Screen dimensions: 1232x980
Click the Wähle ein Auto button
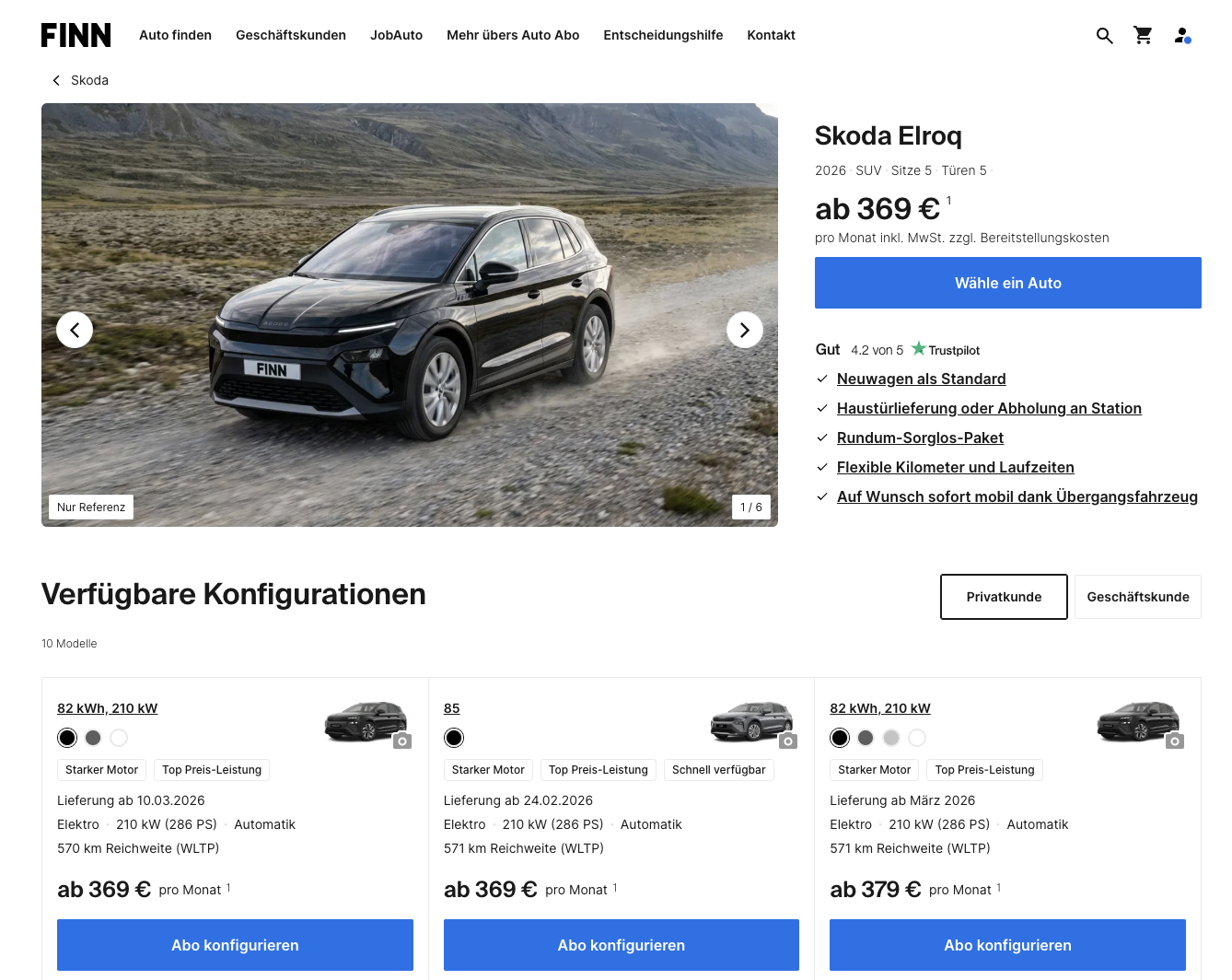(x=1008, y=283)
